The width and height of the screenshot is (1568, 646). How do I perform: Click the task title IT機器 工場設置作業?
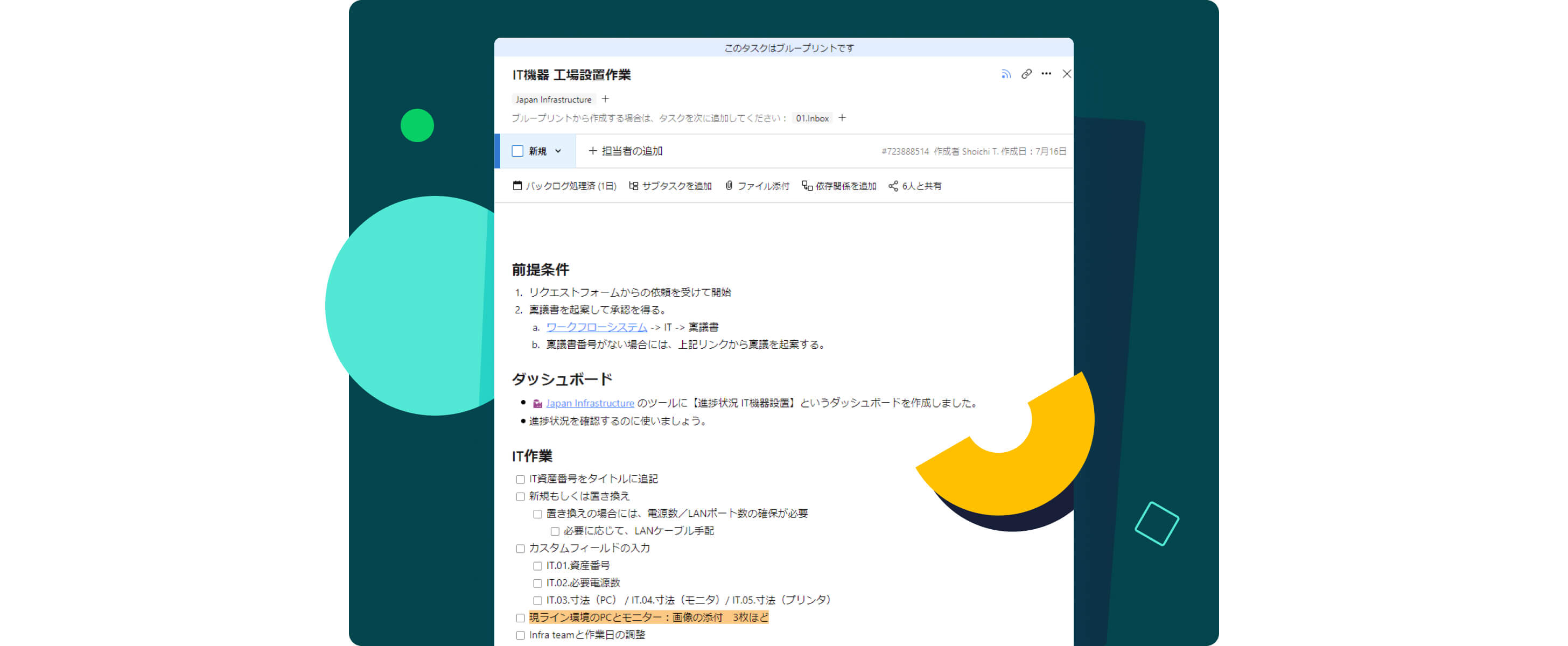(571, 75)
